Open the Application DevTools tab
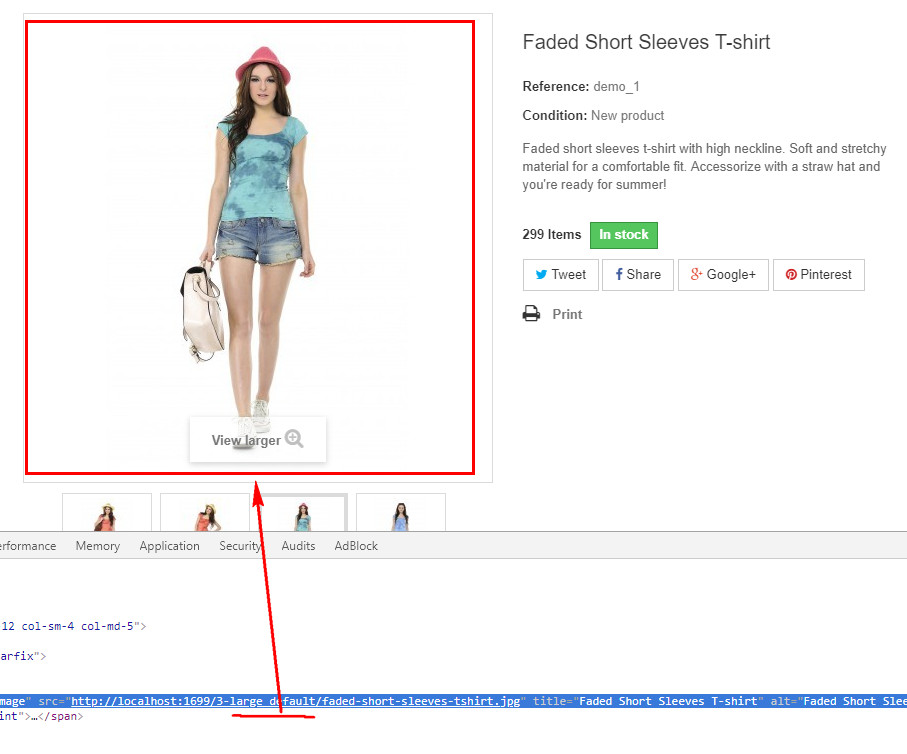Image resolution: width=907 pixels, height=754 pixels. pos(169,546)
